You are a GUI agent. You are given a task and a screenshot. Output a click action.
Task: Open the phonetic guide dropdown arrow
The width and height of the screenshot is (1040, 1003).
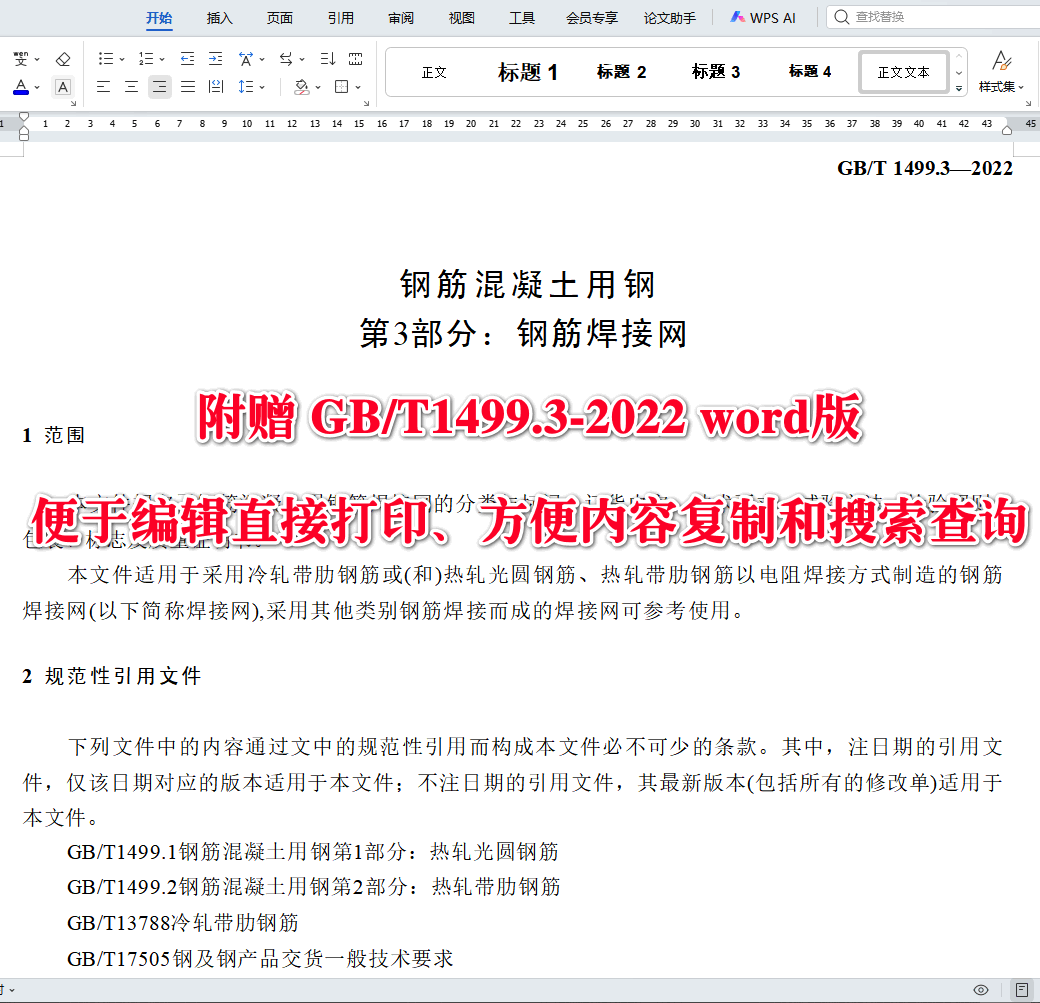click(x=37, y=59)
